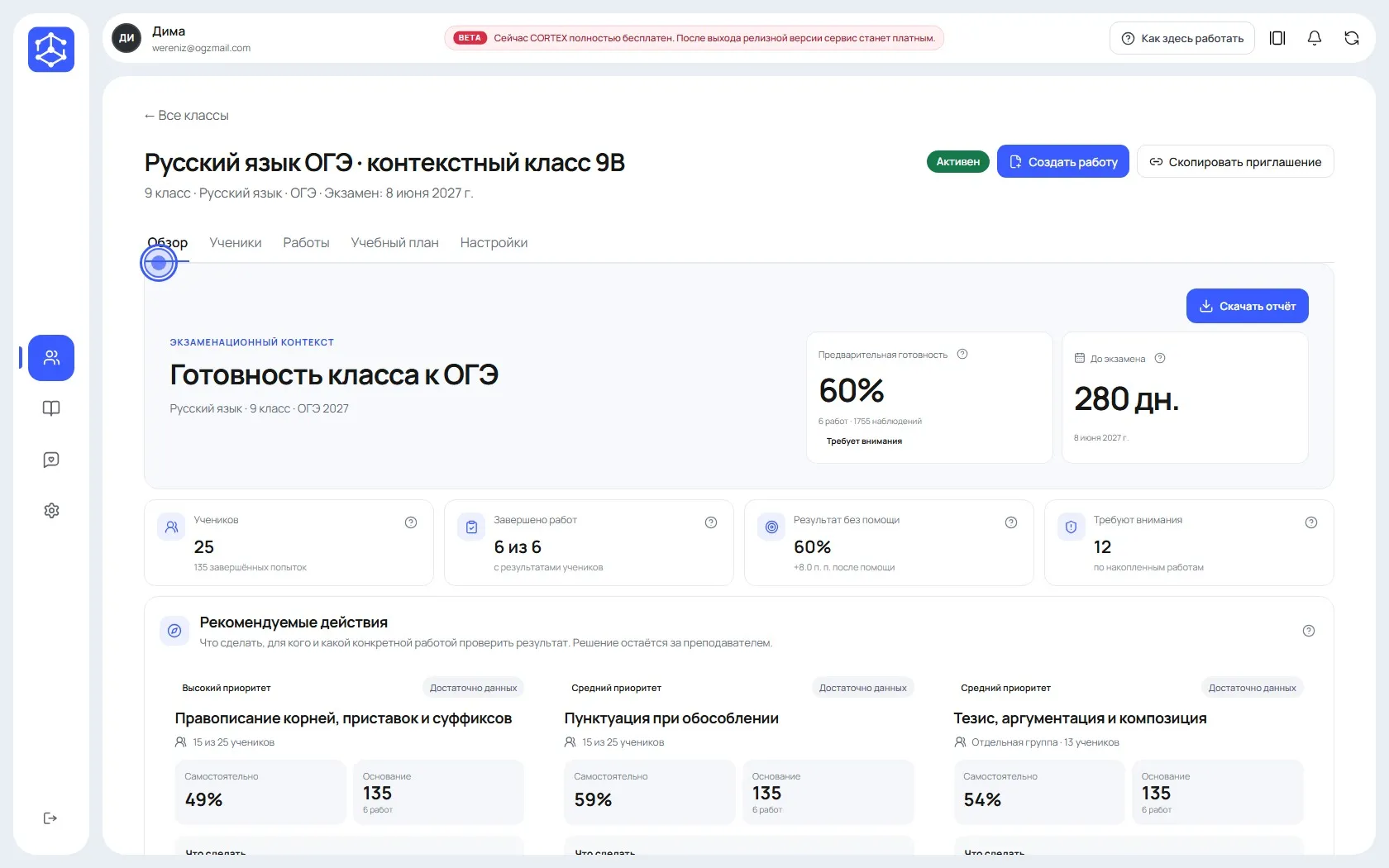Show help for Предварительная готовность

coord(962,354)
